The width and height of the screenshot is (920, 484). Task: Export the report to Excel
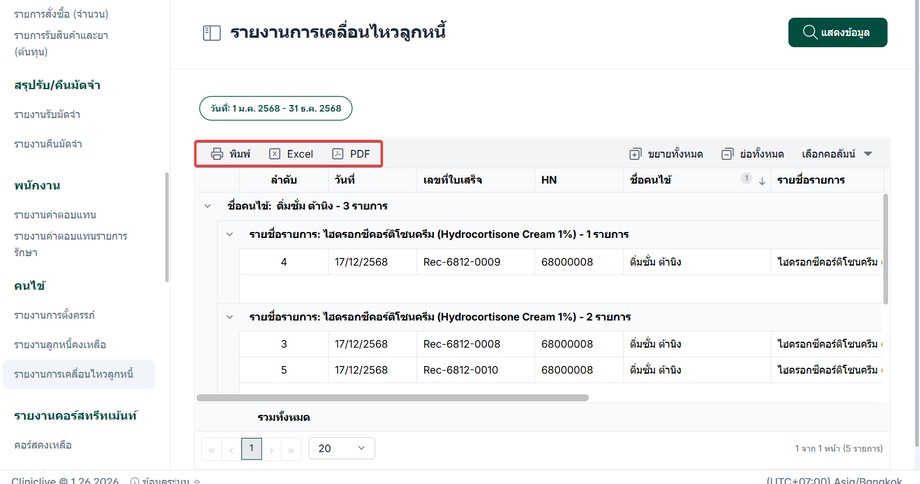click(x=291, y=154)
